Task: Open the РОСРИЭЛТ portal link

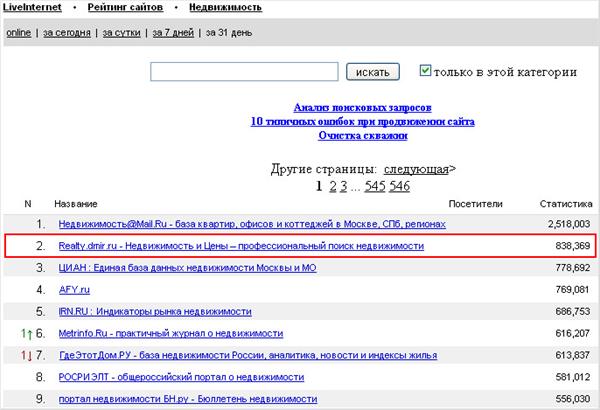Action: (x=181, y=377)
